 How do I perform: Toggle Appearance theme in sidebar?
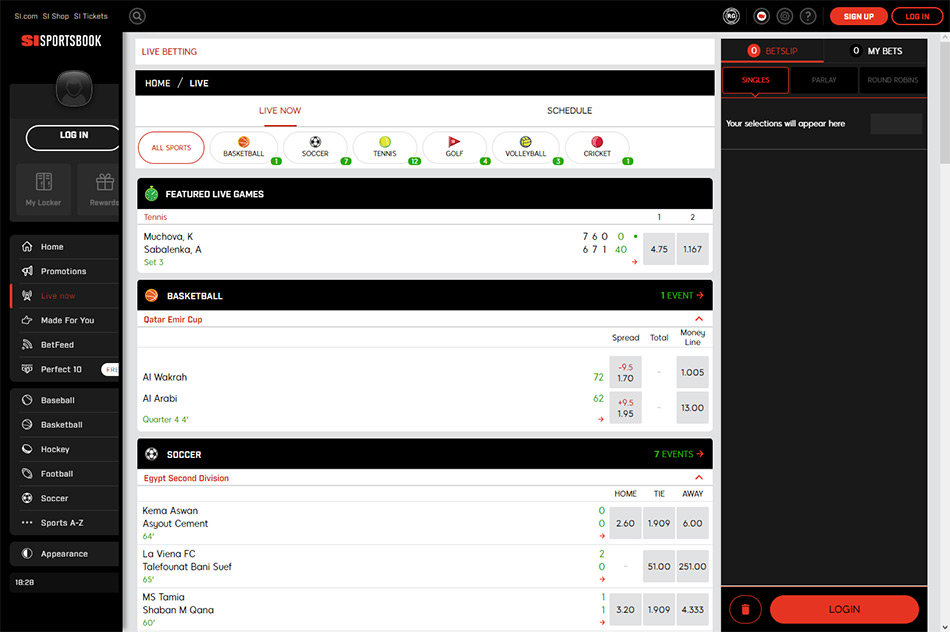pyautogui.click(x=65, y=554)
